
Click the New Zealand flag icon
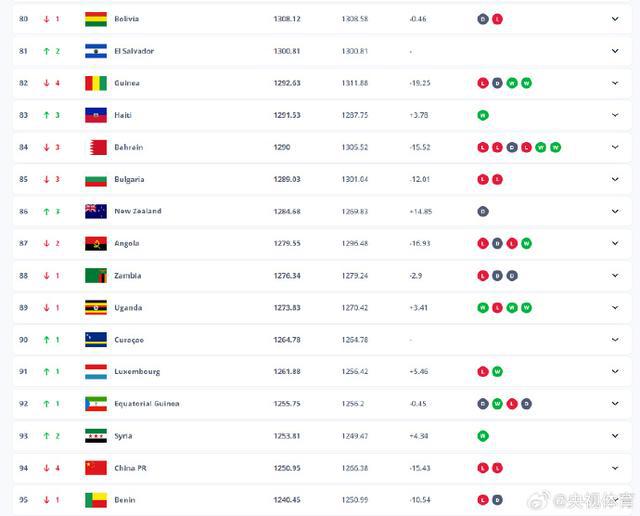(96, 211)
